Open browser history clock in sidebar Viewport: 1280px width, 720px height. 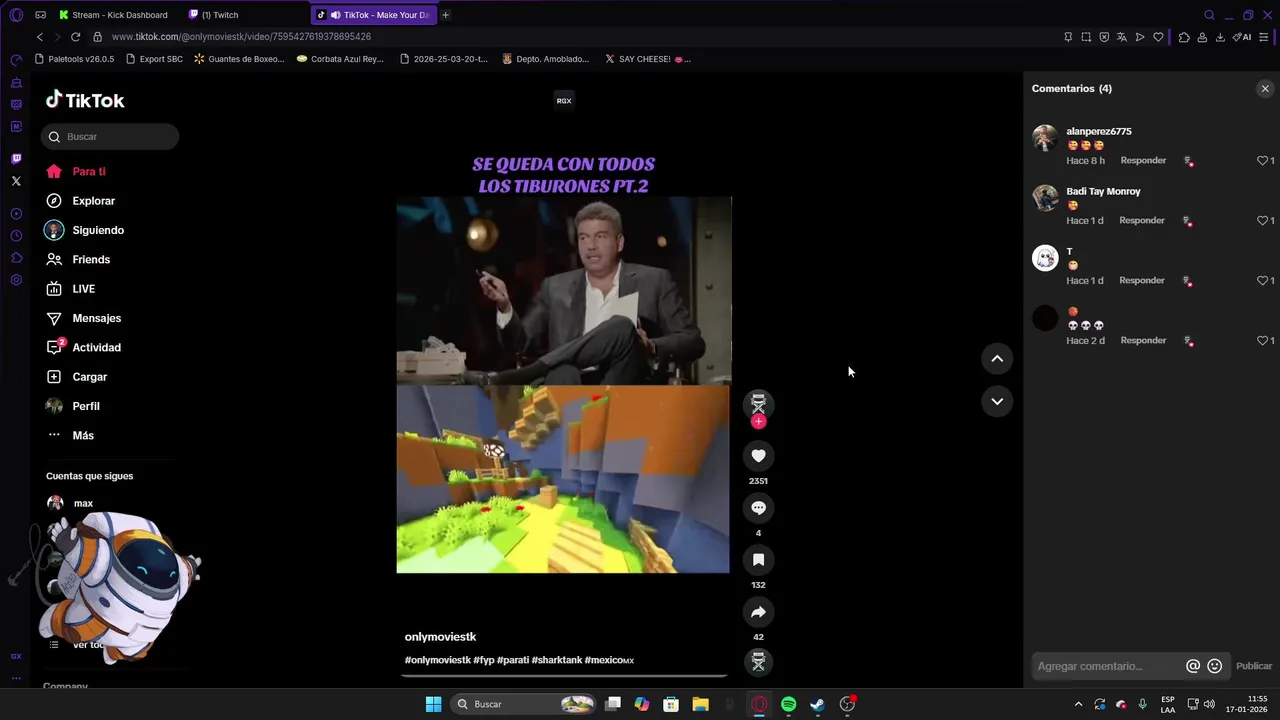16,236
